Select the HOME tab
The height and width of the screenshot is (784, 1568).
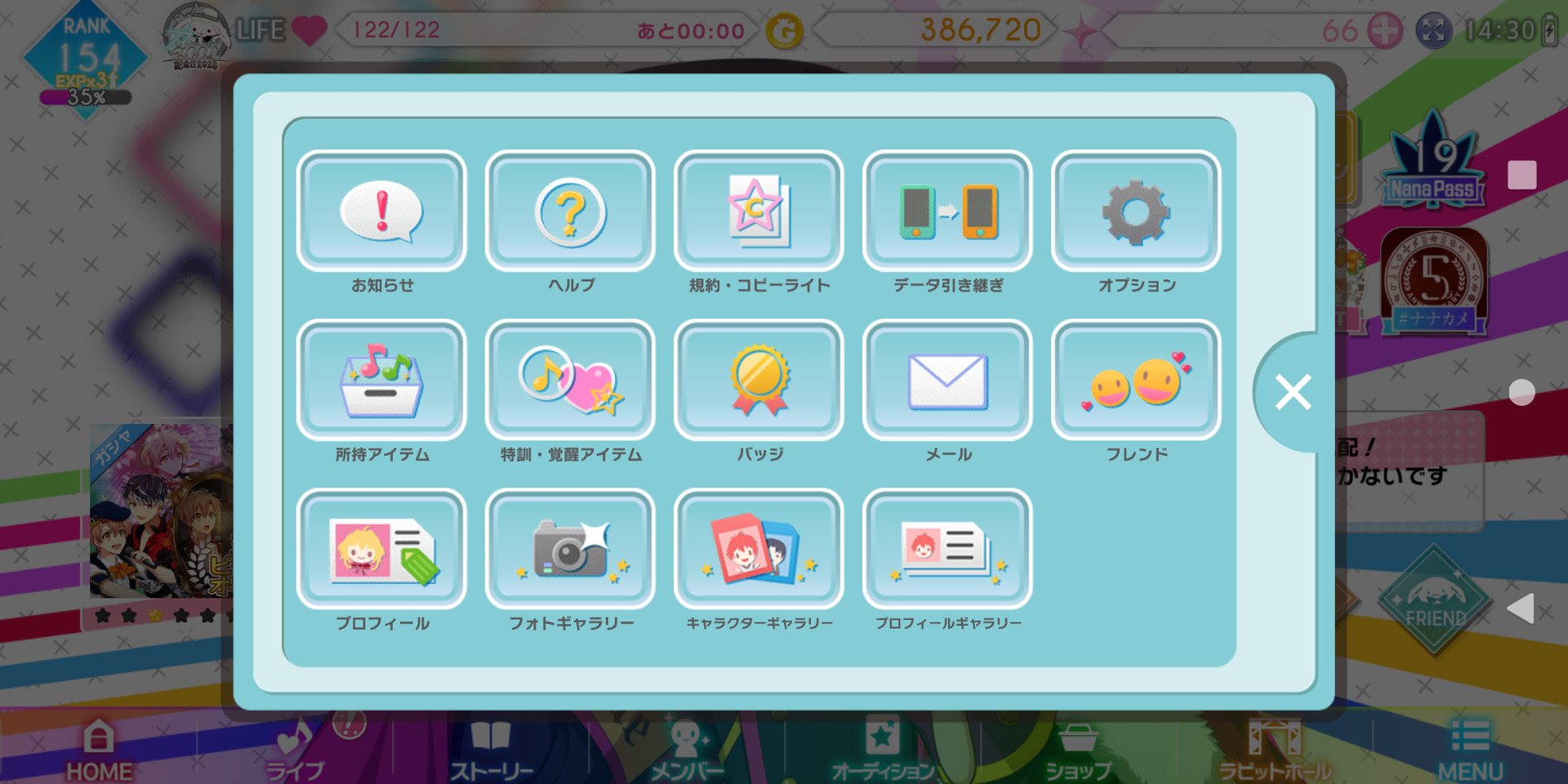pos(99,750)
